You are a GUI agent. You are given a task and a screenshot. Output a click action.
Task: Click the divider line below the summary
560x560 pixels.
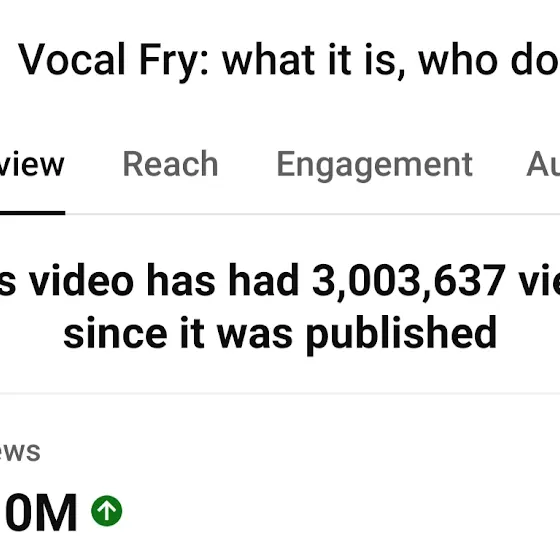pyautogui.click(x=280, y=393)
